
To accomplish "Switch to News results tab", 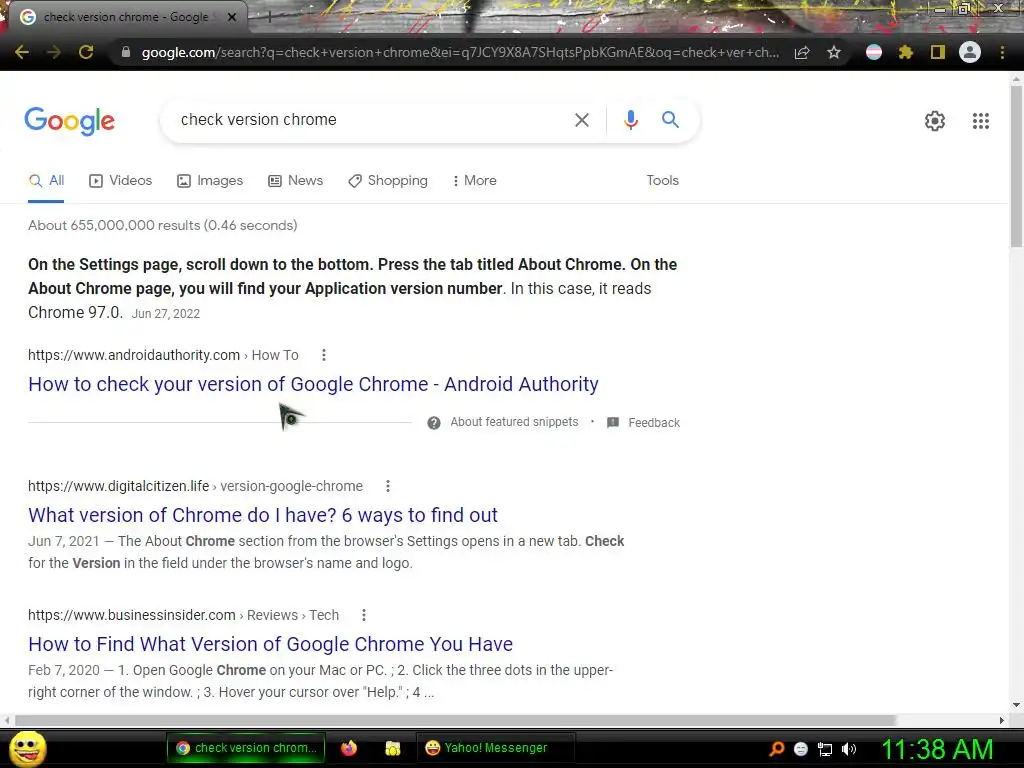I will [296, 181].
